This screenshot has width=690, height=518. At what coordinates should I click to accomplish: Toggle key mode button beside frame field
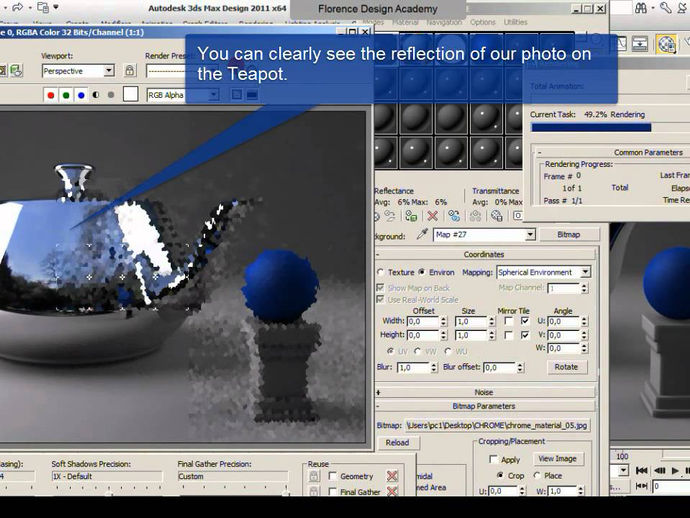(x=642, y=486)
